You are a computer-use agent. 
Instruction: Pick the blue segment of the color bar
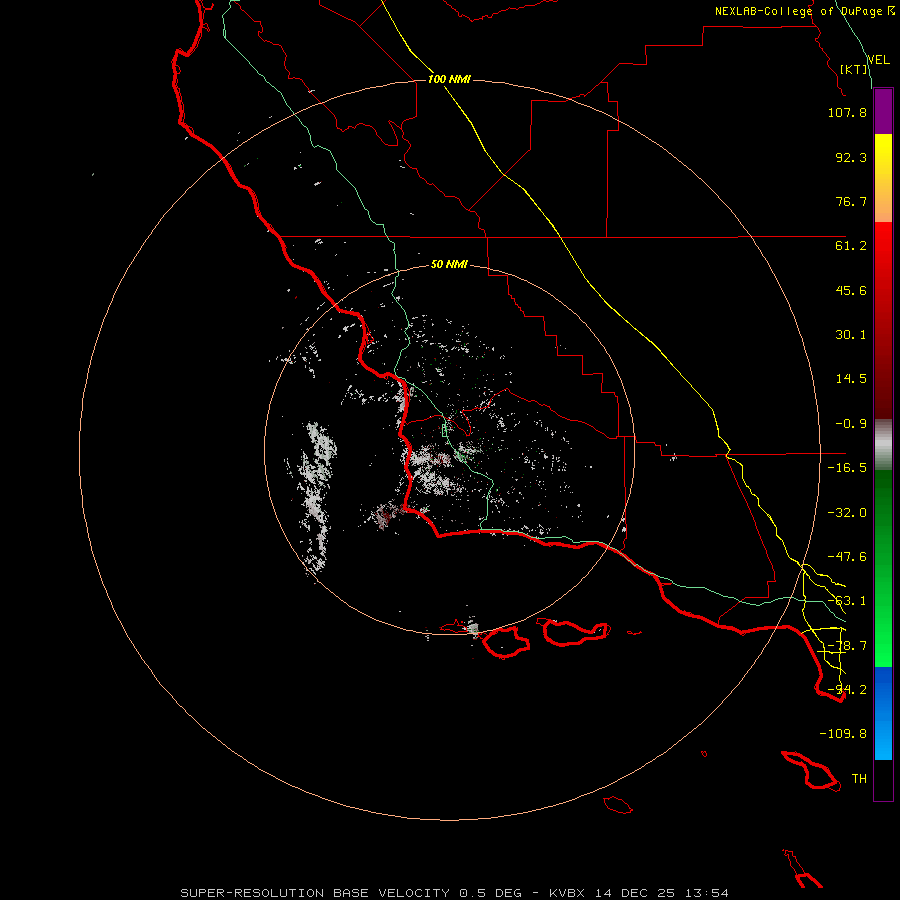(x=883, y=713)
